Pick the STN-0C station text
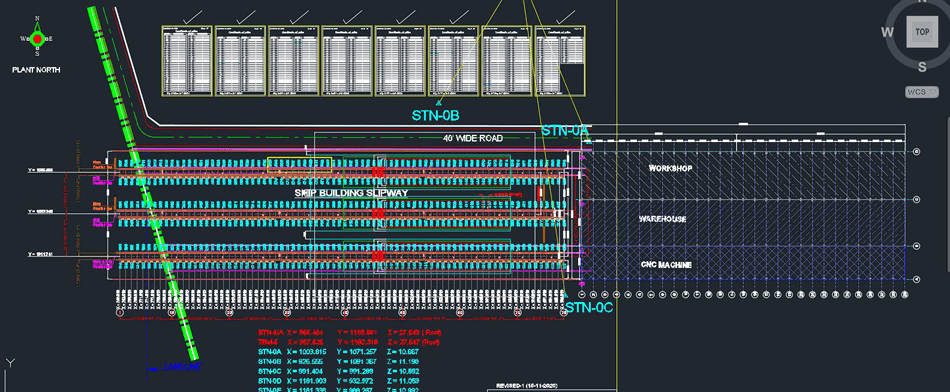The image size is (950, 392). 590,308
